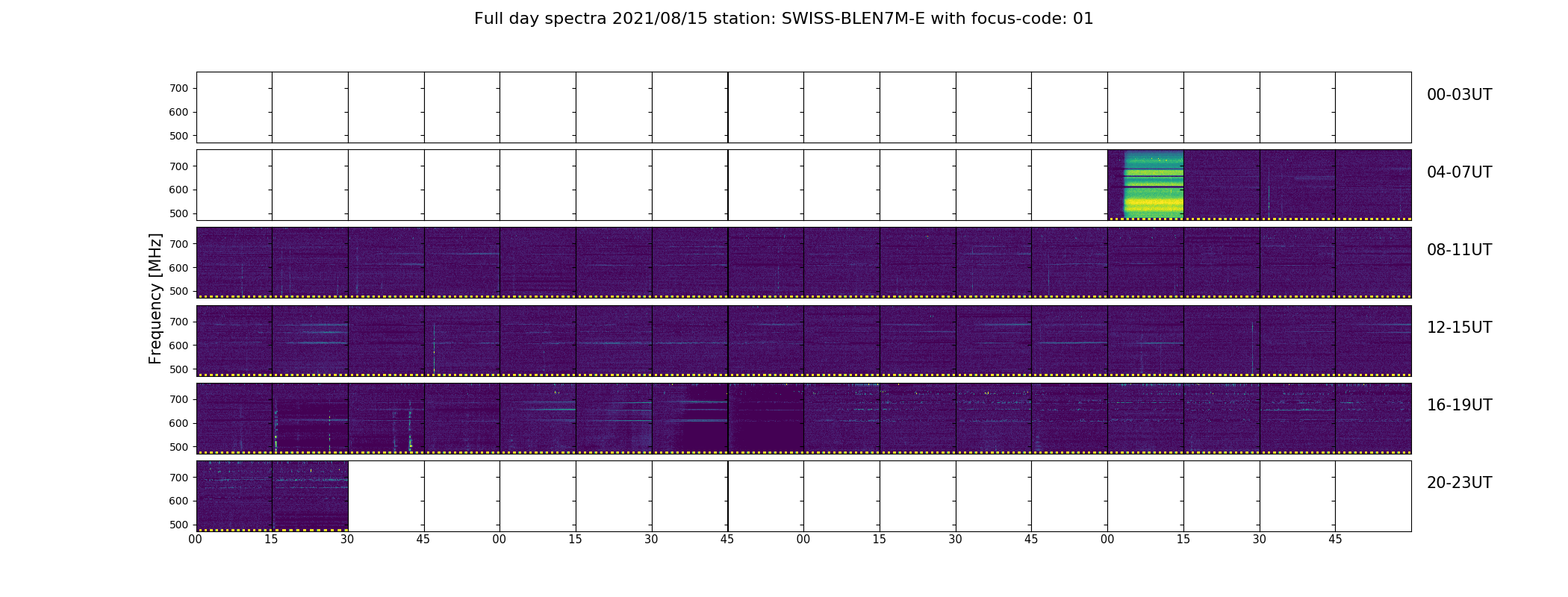
Task: Click the 700 tick of the 00-03UT row
Action: [x=179, y=88]
